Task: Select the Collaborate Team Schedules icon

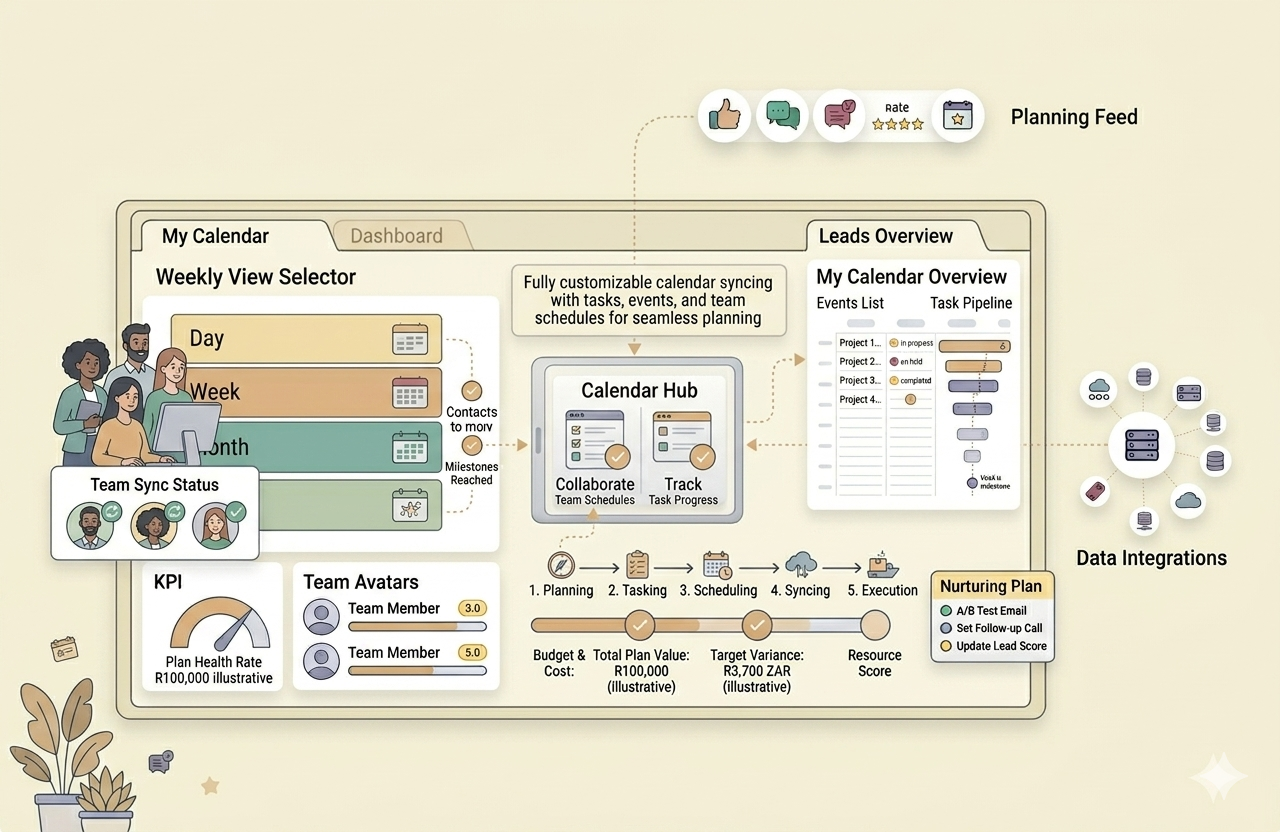Action: [x=595, y=439]
